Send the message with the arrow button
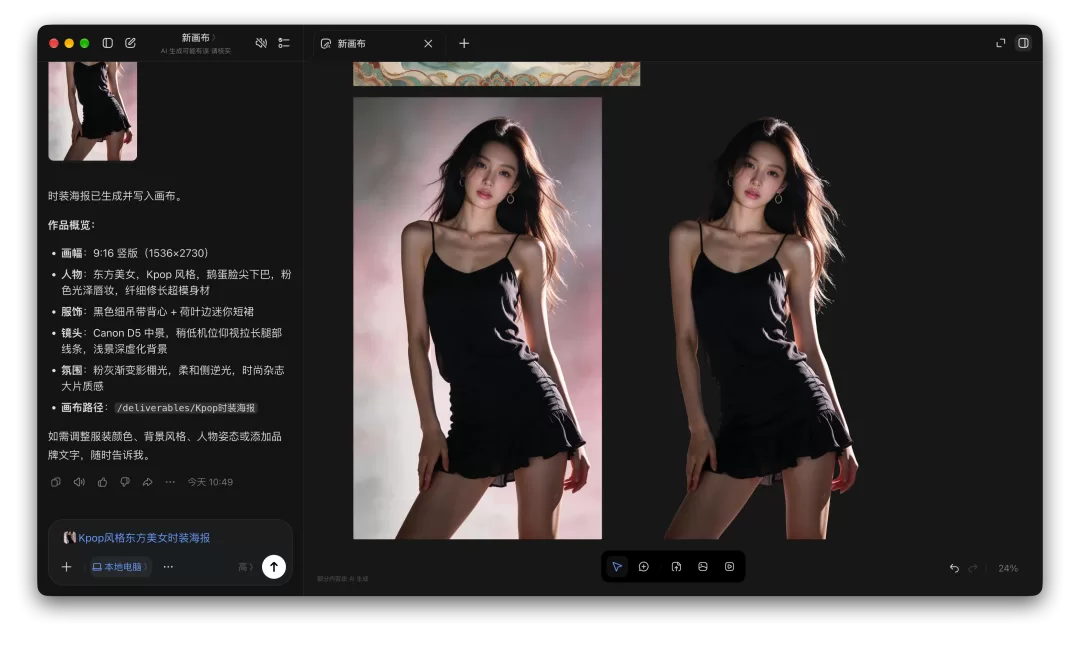Viewport: 1080px width, 646px height. (274, 567)
